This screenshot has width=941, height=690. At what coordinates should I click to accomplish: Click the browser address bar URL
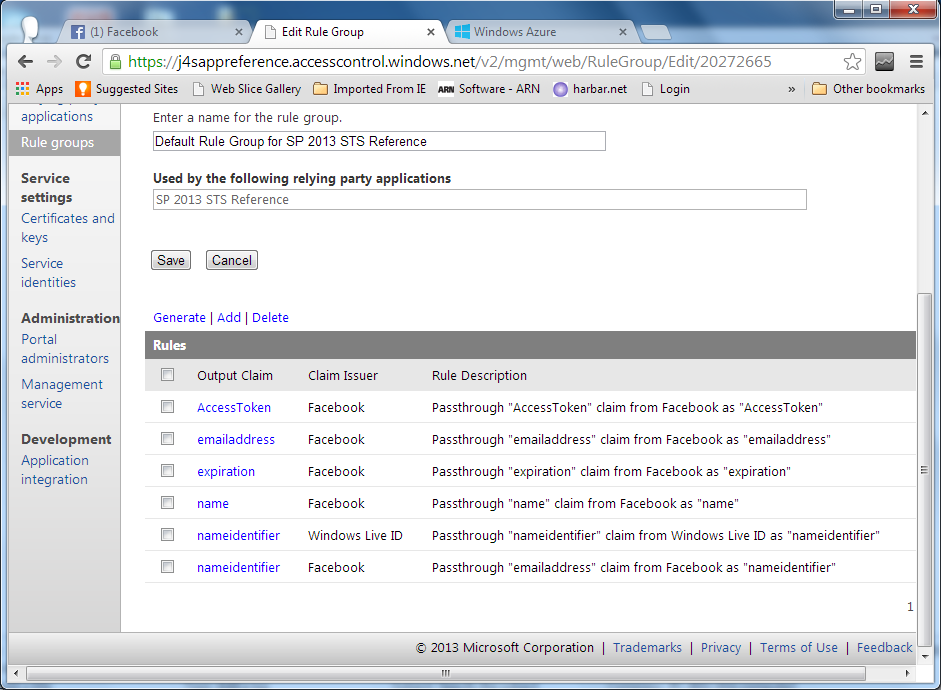point(449,61)
